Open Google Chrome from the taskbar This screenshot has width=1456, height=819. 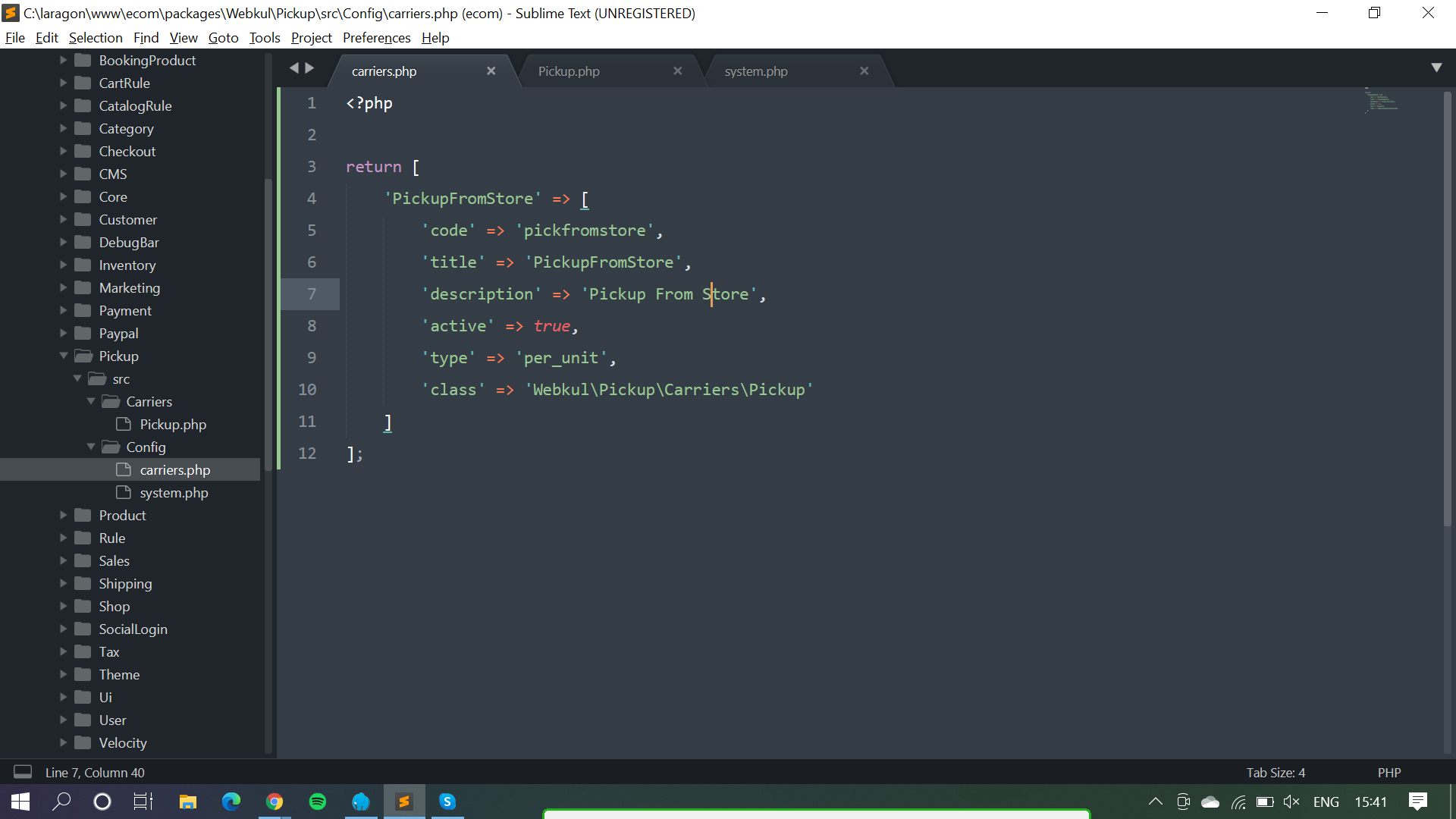coord(275,802)
